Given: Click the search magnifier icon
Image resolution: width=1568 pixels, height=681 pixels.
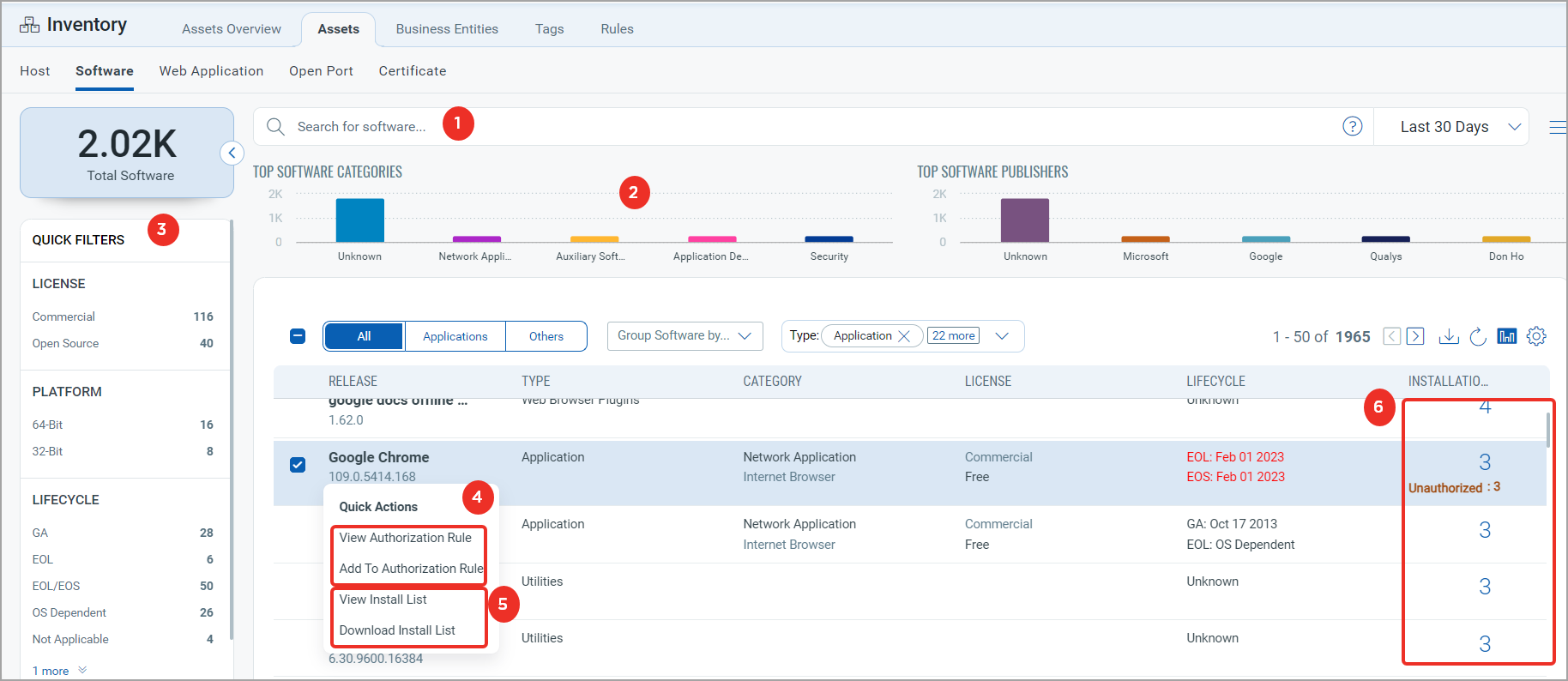Looking at the screenshot, I should pyautogui.click(x=275, y=127).
